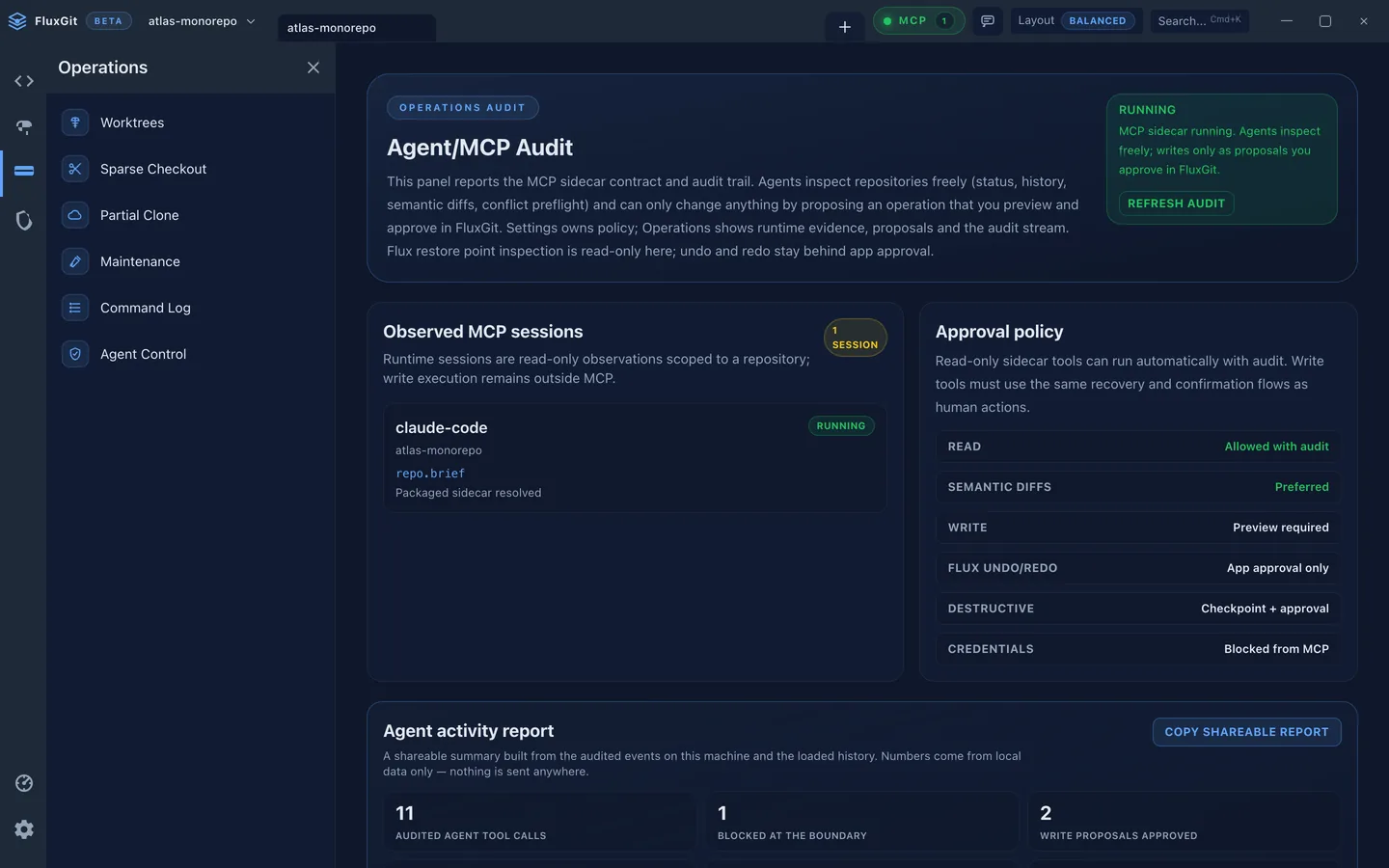Click the green MCP status indicator
This screenshot has width=1389, height=868.
click(918, 21)
